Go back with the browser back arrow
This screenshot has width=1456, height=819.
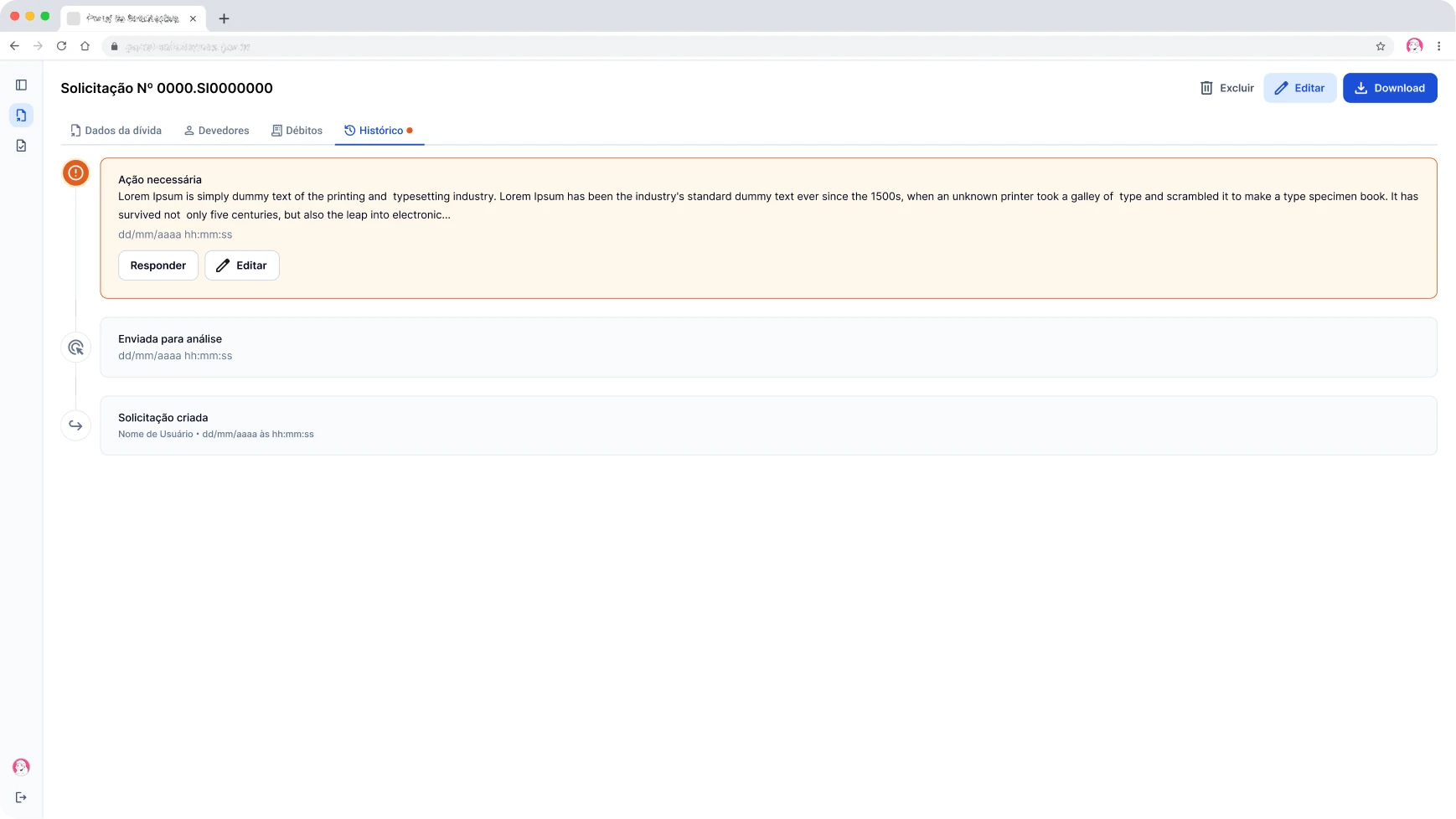pyautogui.click(x=14, y=46)
